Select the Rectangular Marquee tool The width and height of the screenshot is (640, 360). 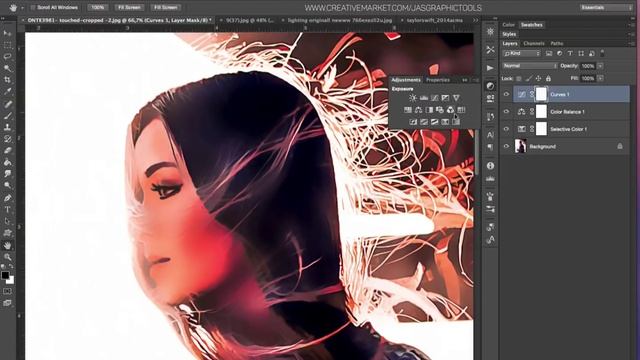[7, 45]
